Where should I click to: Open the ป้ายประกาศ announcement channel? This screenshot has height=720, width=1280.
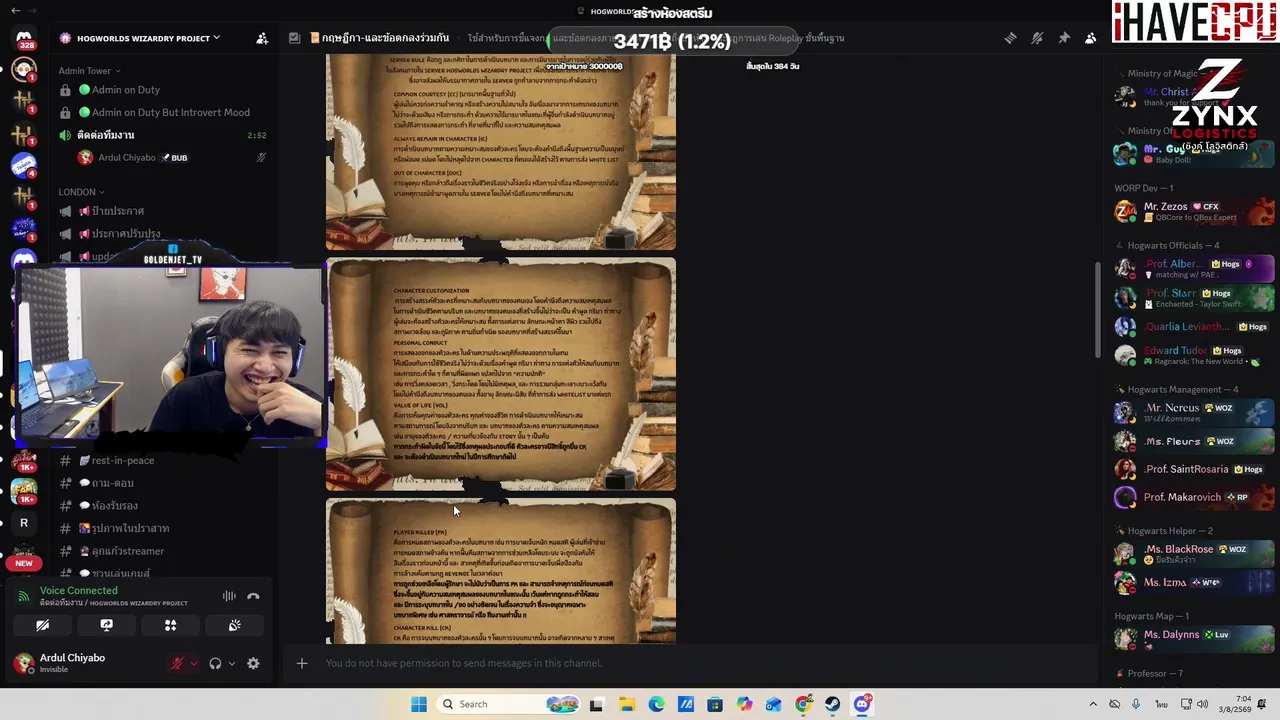(x=162, y=211)
